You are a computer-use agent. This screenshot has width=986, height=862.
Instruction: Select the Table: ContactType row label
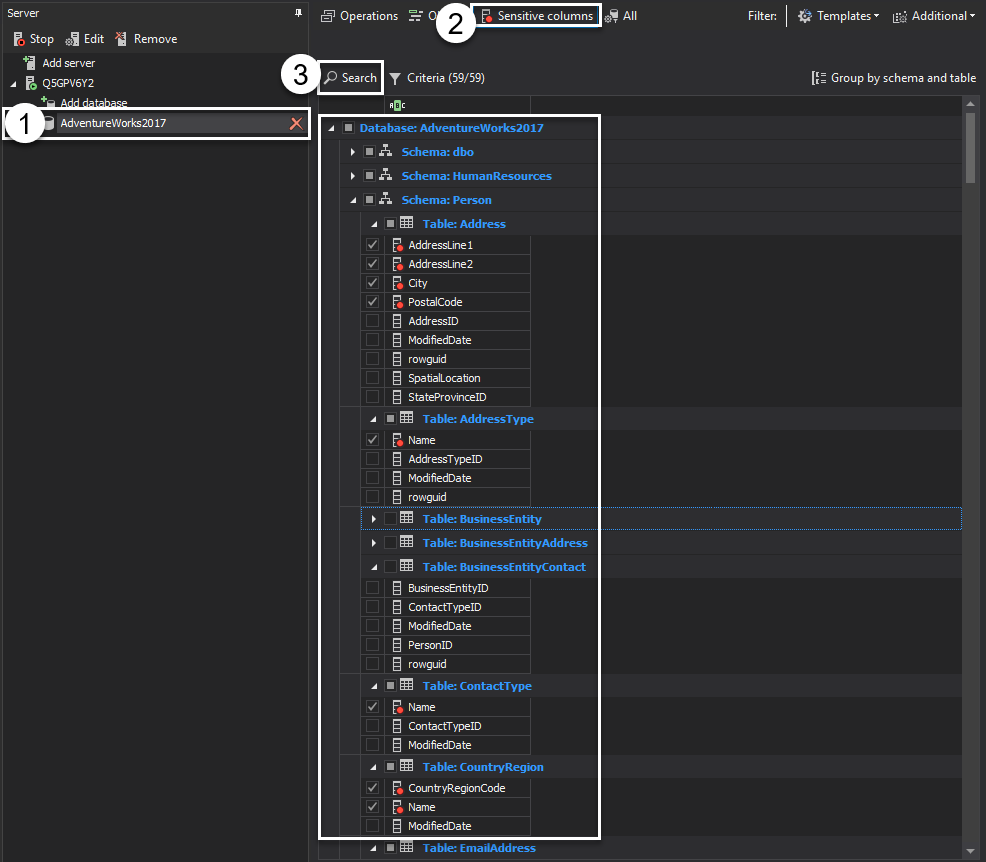[477, 686]
